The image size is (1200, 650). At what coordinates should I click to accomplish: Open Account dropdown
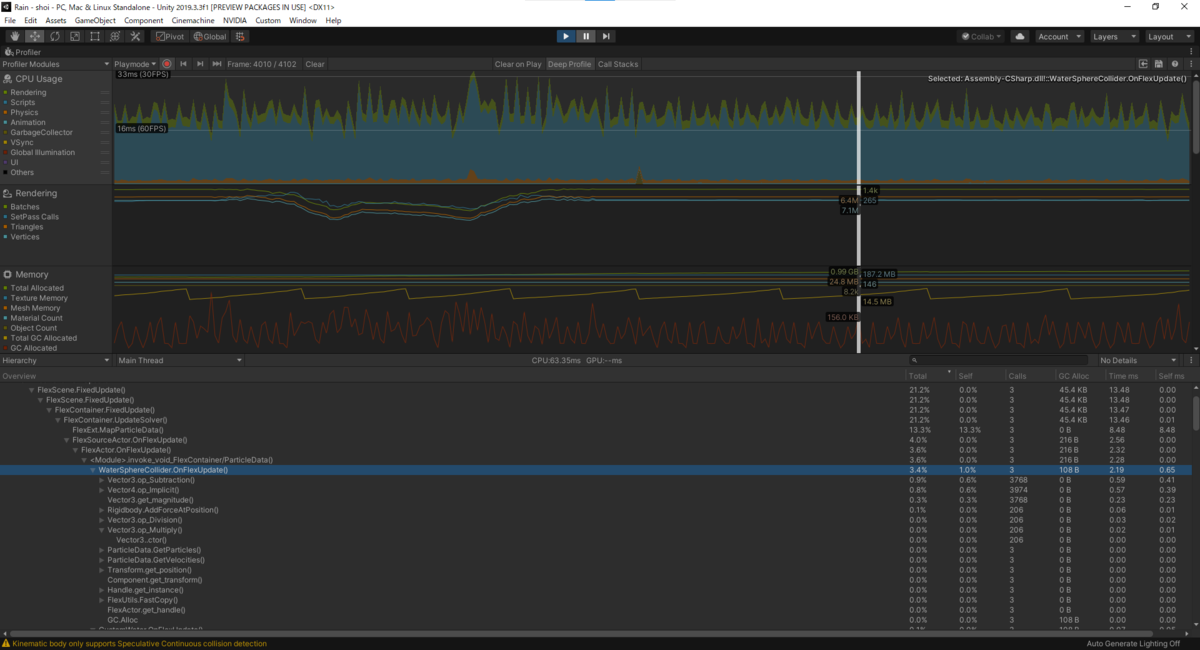[x=1058, y=36]
